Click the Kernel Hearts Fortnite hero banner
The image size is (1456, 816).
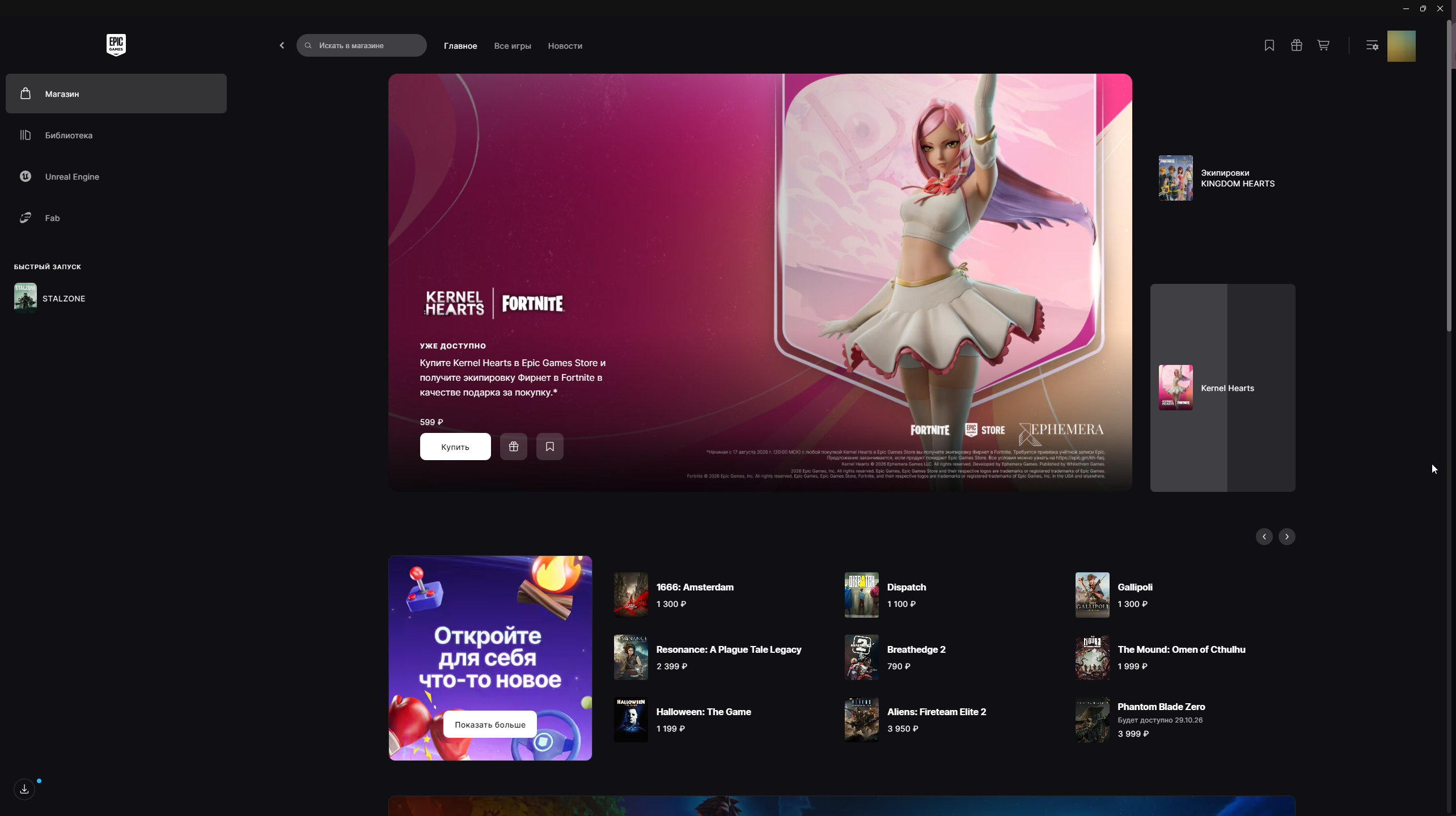(x=760, y=282)
